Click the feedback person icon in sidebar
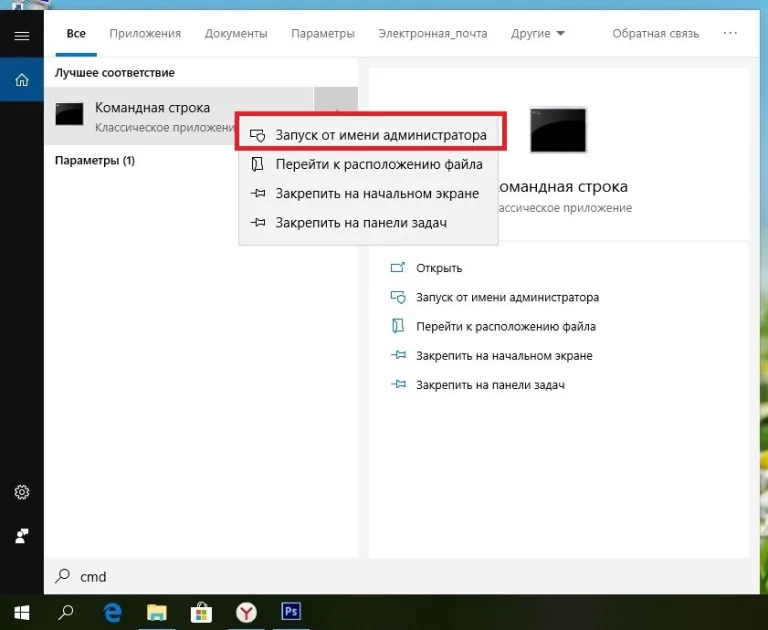Viewport: 768px width, 630px height. click(22, 536)
